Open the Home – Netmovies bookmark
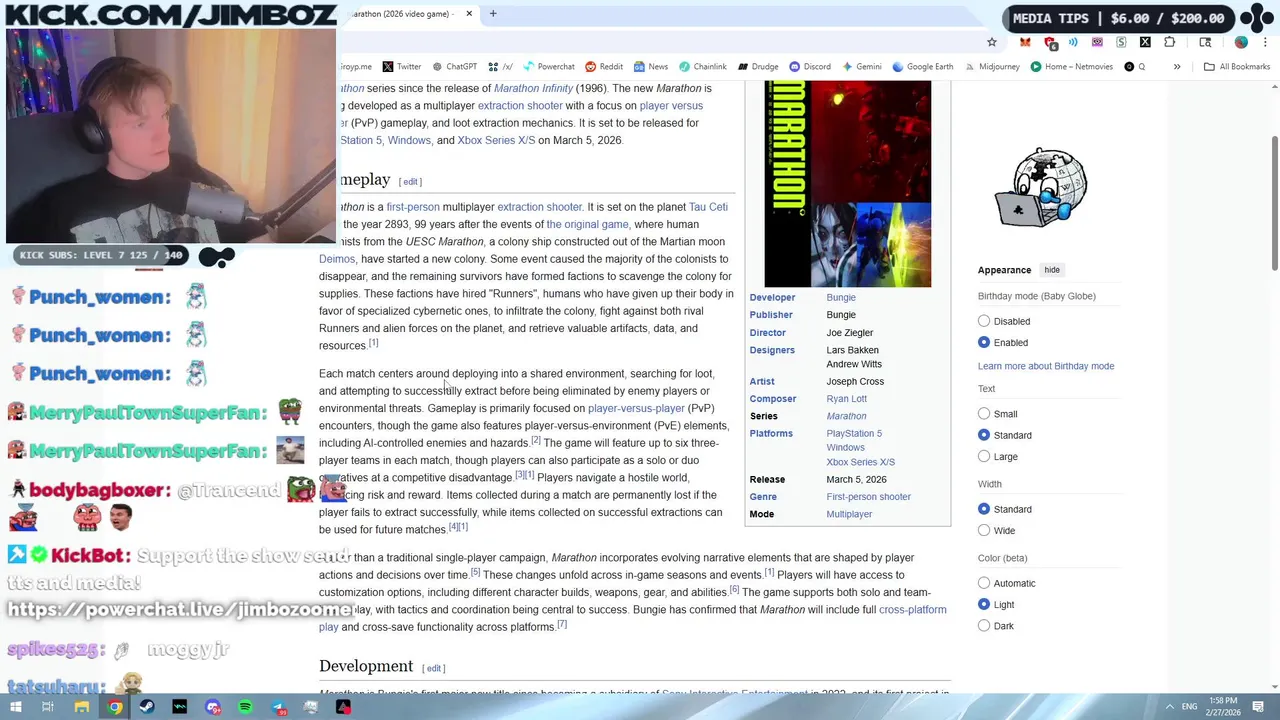1280x720 pixels. [x=1071, y=67]
